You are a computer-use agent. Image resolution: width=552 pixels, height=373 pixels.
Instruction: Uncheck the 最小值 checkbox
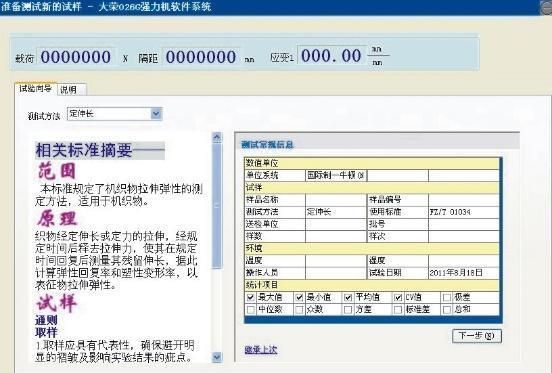(x=299, y=297)
